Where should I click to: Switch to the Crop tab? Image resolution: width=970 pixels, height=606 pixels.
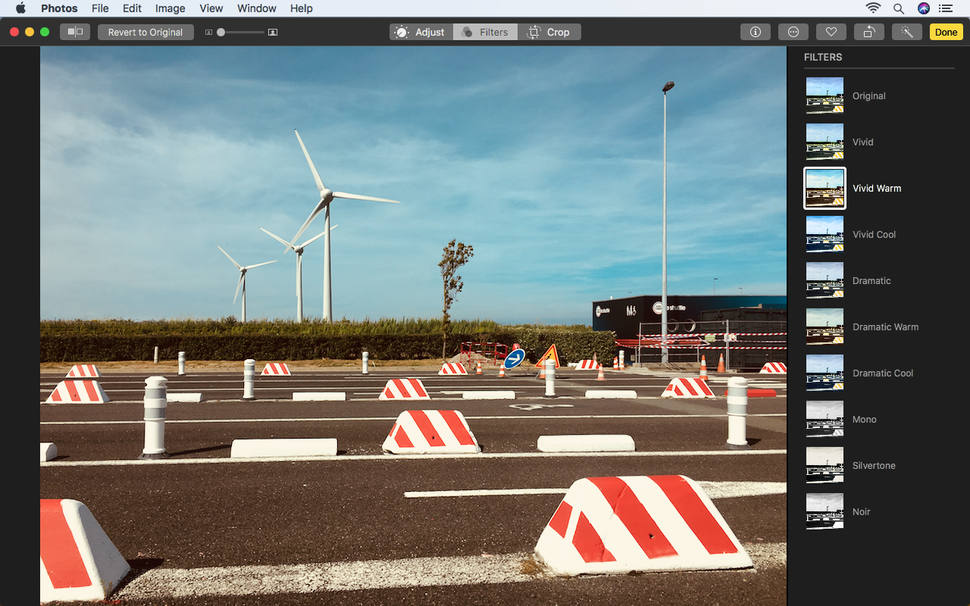point(549,31)
